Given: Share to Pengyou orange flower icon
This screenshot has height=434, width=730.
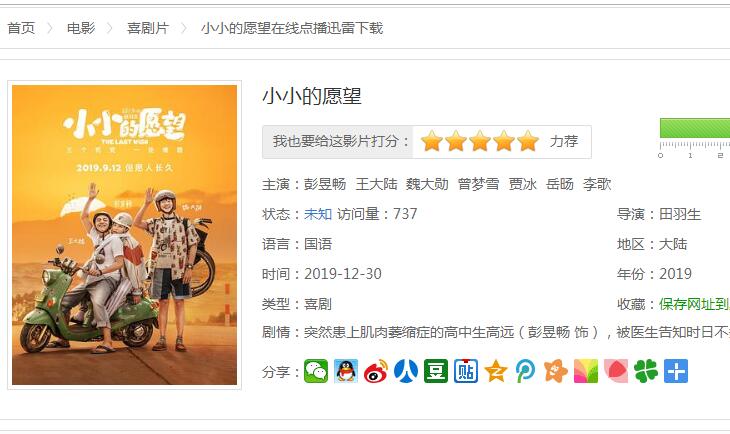Looking at the screenshot, I should point(556,371).
